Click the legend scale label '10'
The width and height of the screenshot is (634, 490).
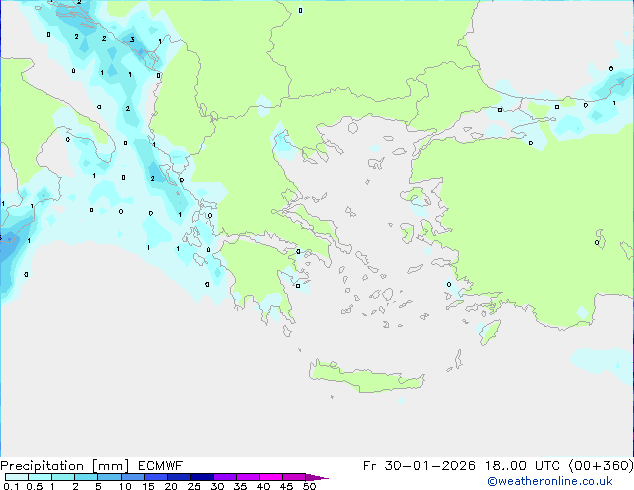point(125,486)
